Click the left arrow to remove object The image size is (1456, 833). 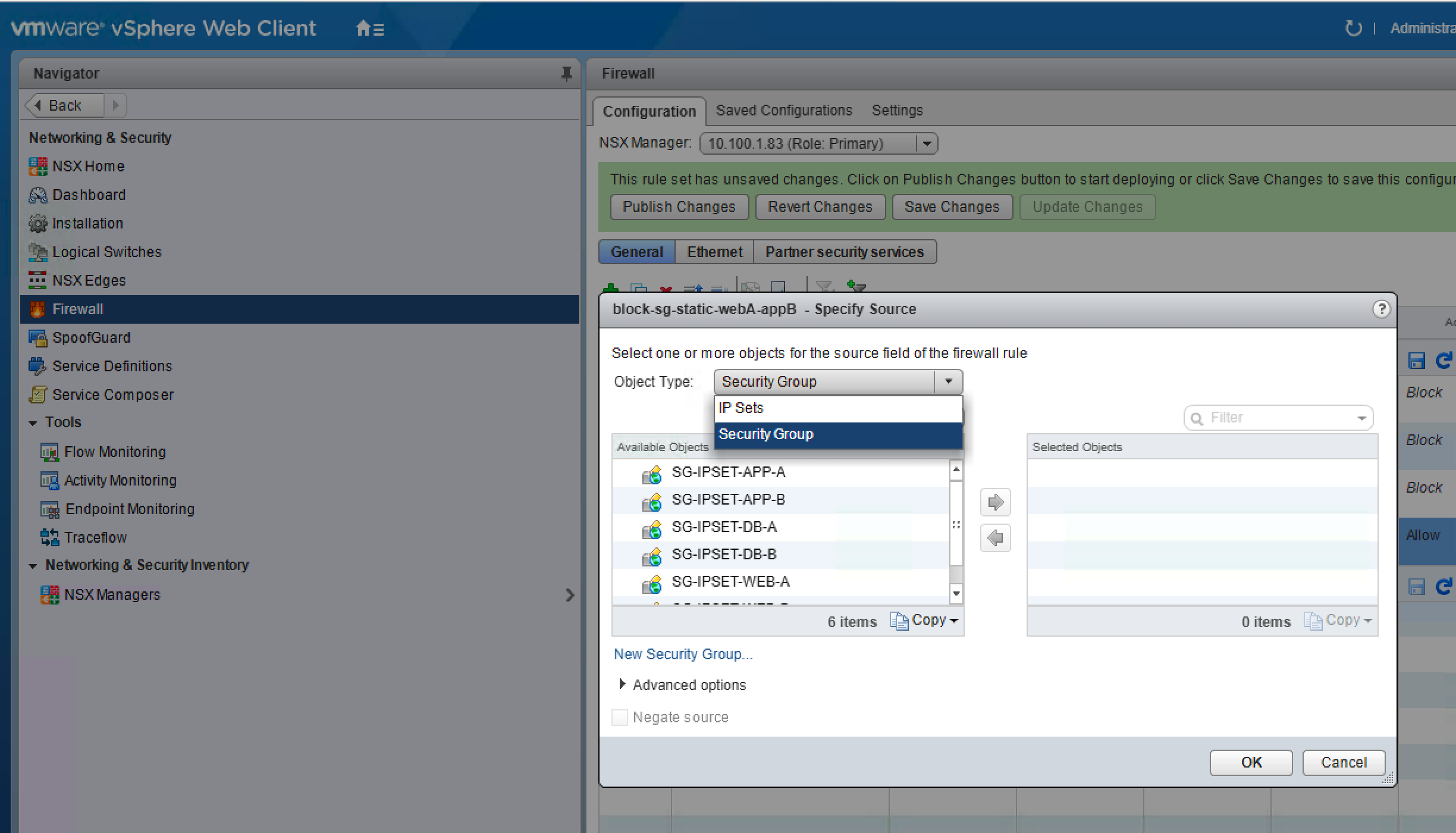tap(995, 538)
